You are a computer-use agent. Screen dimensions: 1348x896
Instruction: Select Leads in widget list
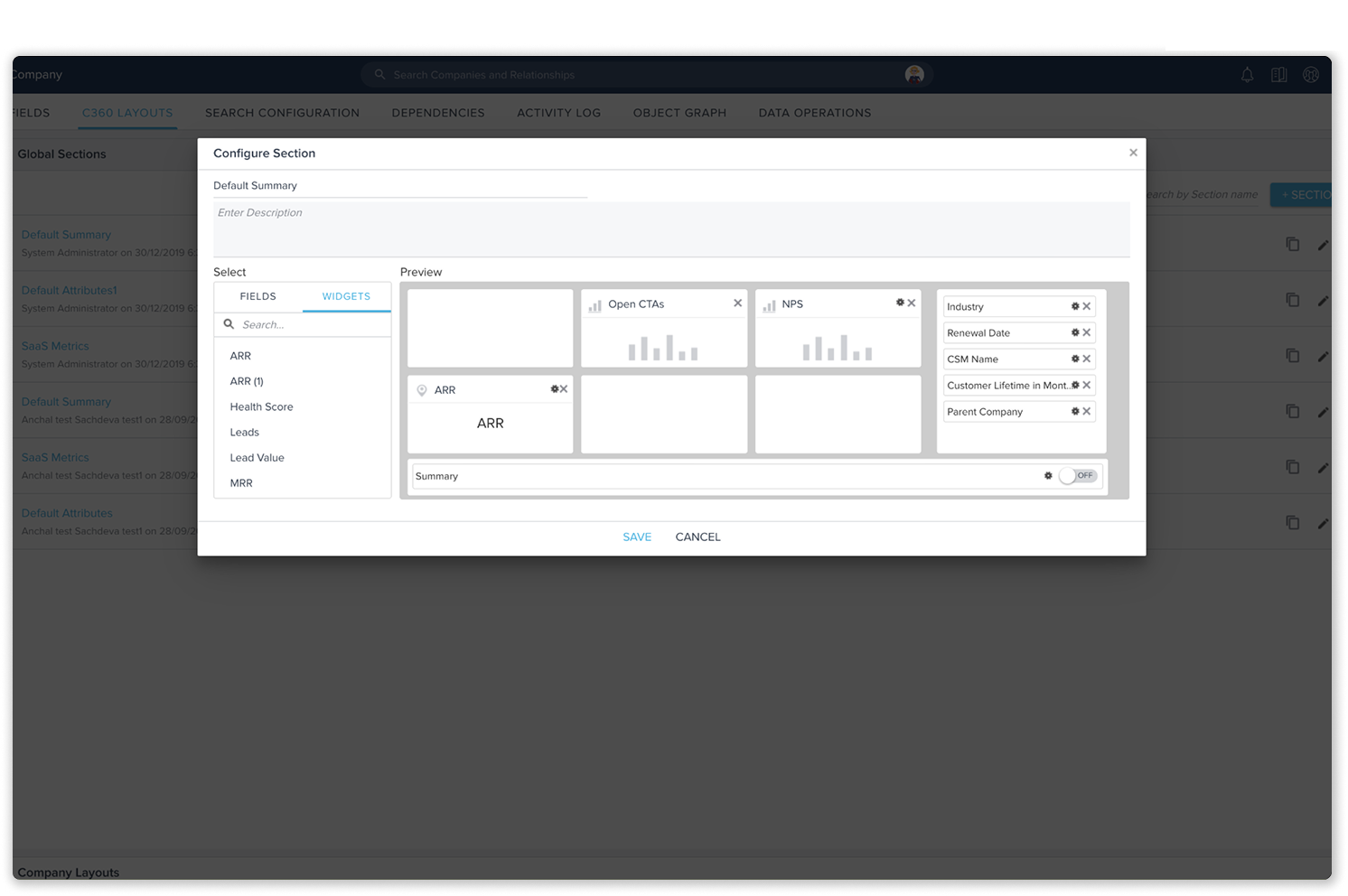coord(244,432)
